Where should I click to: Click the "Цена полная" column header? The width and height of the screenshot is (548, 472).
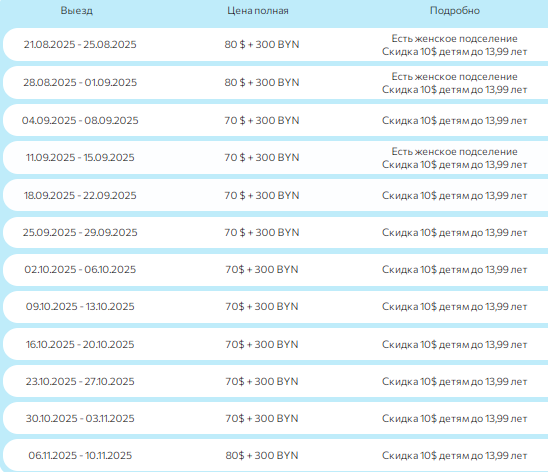[x=258, y=11]
